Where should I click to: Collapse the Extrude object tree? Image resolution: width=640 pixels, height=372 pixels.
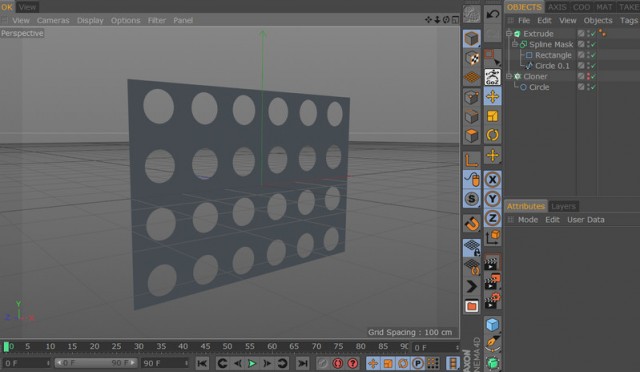[x=509, y=33]
